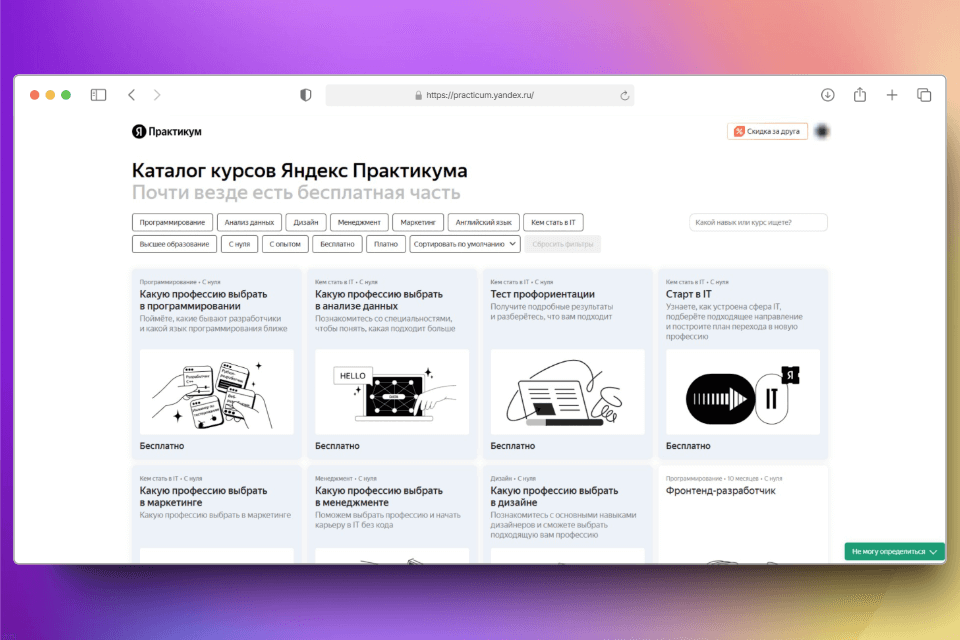Toggle the С опытом filter
Screen dimensions: 960x640
tap(285, 244)
